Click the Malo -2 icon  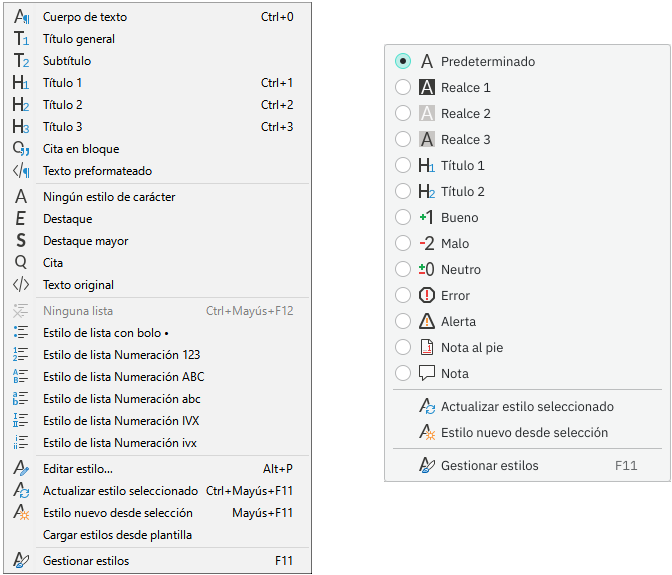[x=426, y=243]
